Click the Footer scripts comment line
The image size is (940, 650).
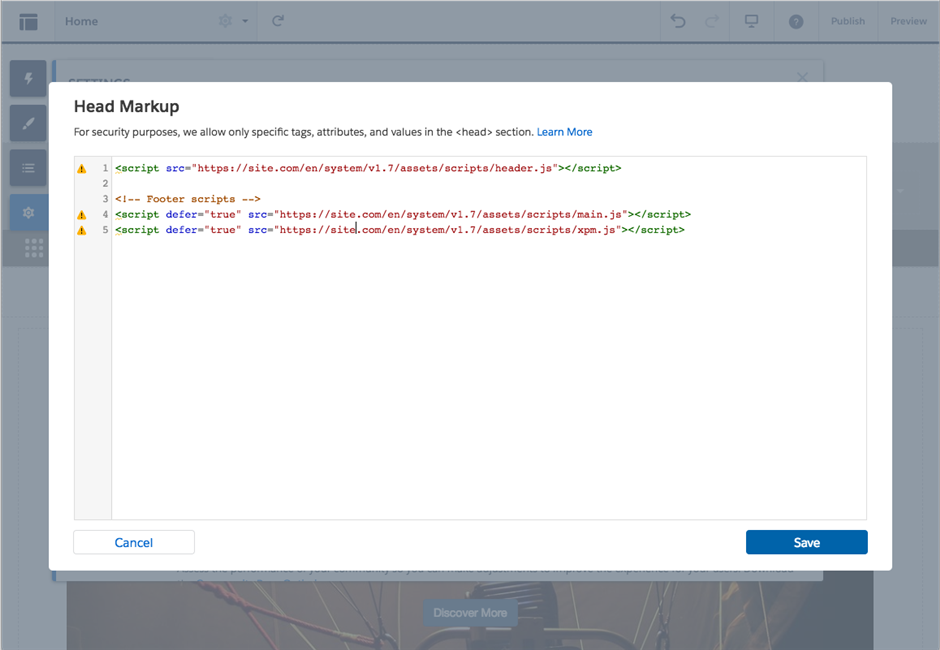point(188,199)
